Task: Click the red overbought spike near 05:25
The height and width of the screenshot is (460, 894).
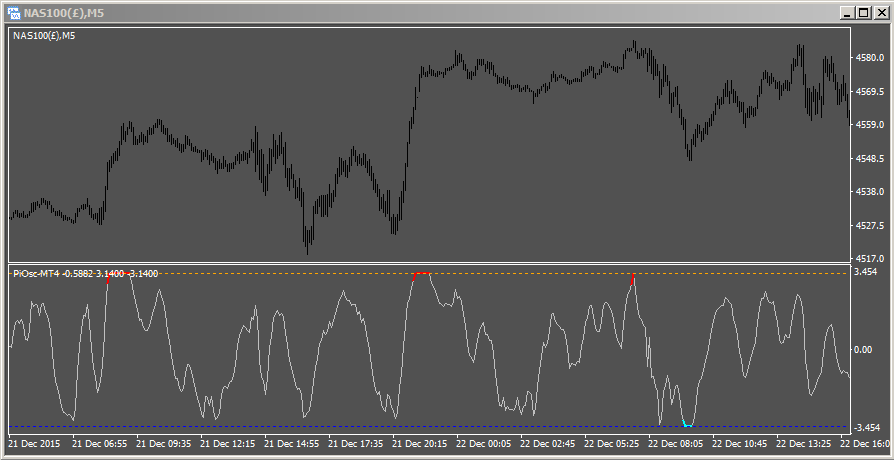Action: point(632,279)
